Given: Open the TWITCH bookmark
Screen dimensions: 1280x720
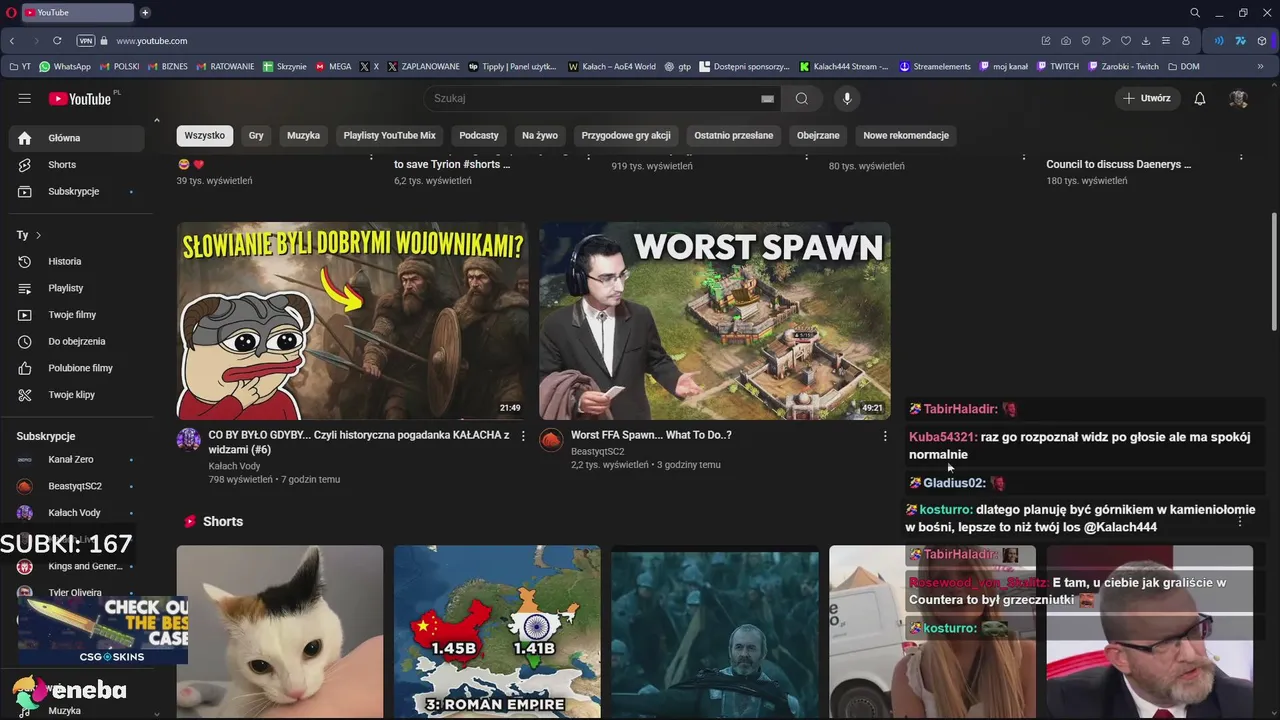Looking at the screenshot, I should pyautogui.click(x=1058, y=67).
